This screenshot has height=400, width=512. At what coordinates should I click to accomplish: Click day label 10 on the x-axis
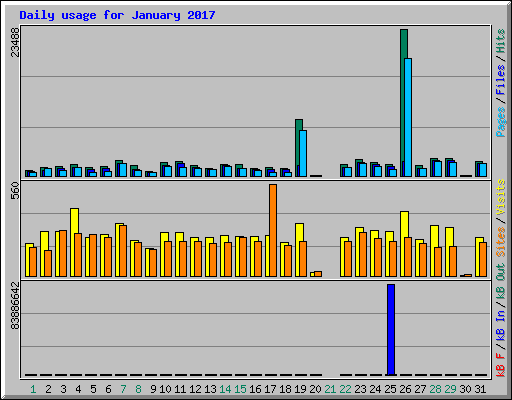pos(165,389)
